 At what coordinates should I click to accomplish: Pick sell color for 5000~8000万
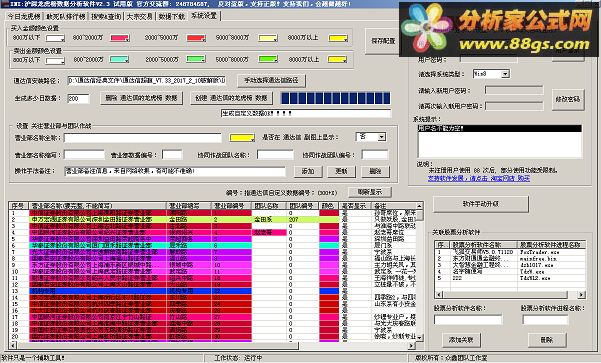point(268,59)
